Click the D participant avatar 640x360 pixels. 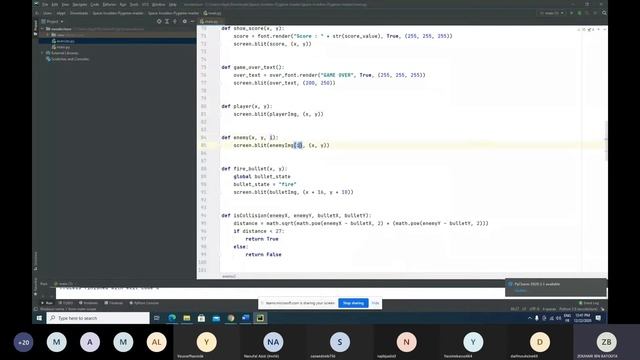pos(540,342)
